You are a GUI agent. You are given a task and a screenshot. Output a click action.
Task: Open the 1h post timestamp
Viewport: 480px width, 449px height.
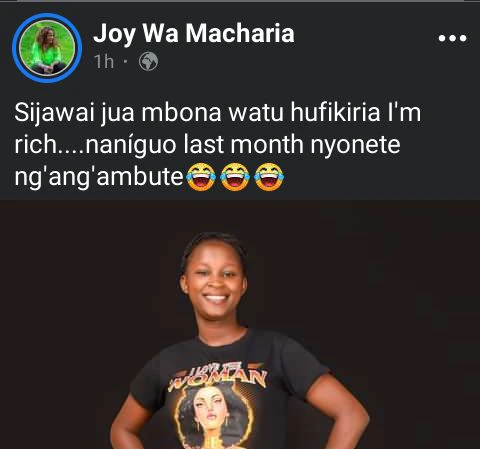(x=104, y=62)
